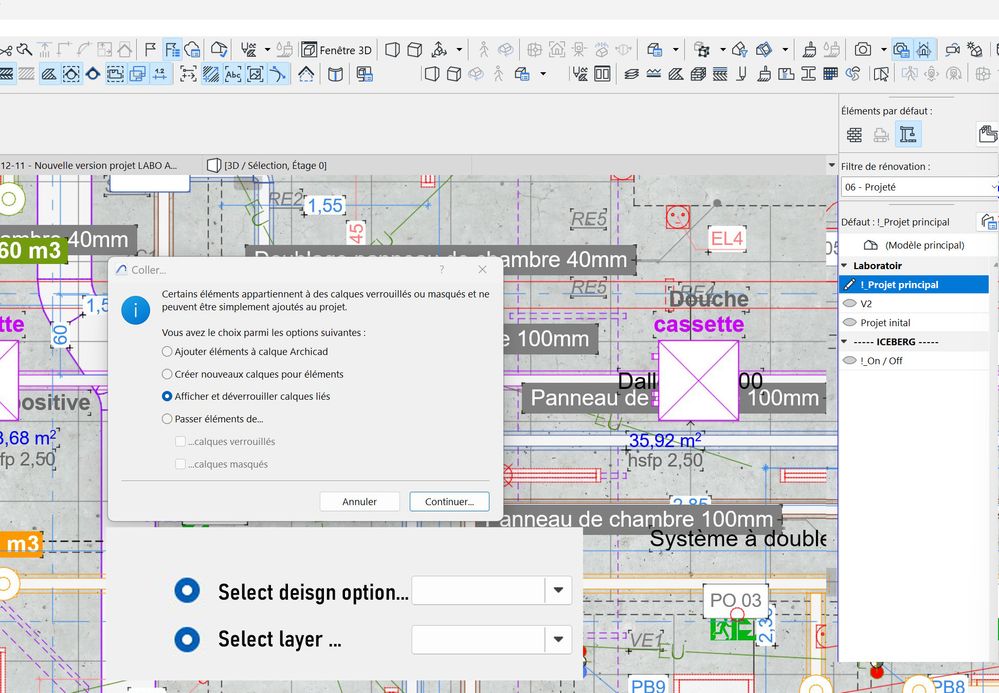Select 'Ajouter éléments à calque Archicad' radio option
This screenshot has width=999, height=693.
(167, 352)
